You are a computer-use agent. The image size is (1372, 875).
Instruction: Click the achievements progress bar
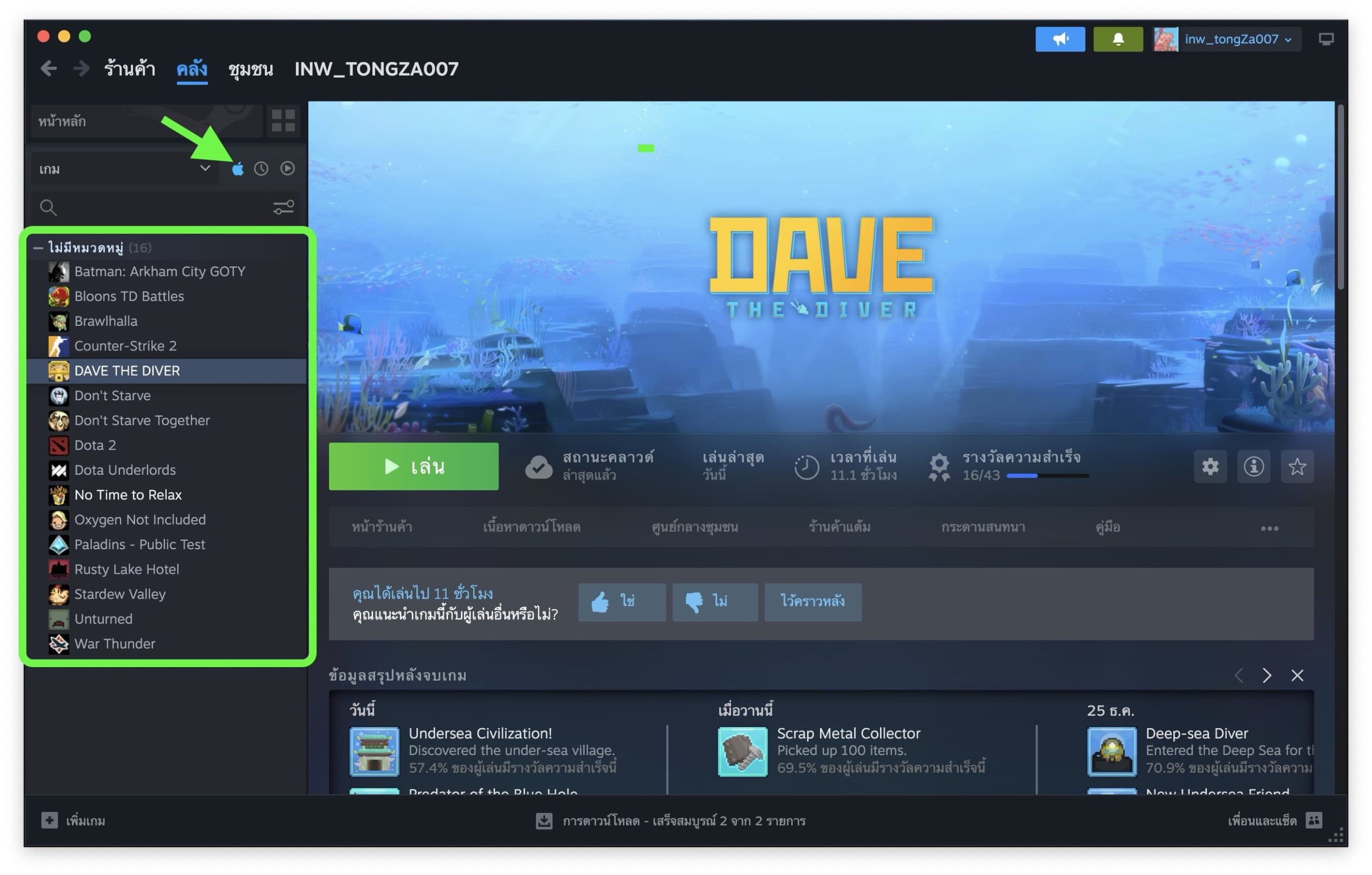tap(1047, 476)
